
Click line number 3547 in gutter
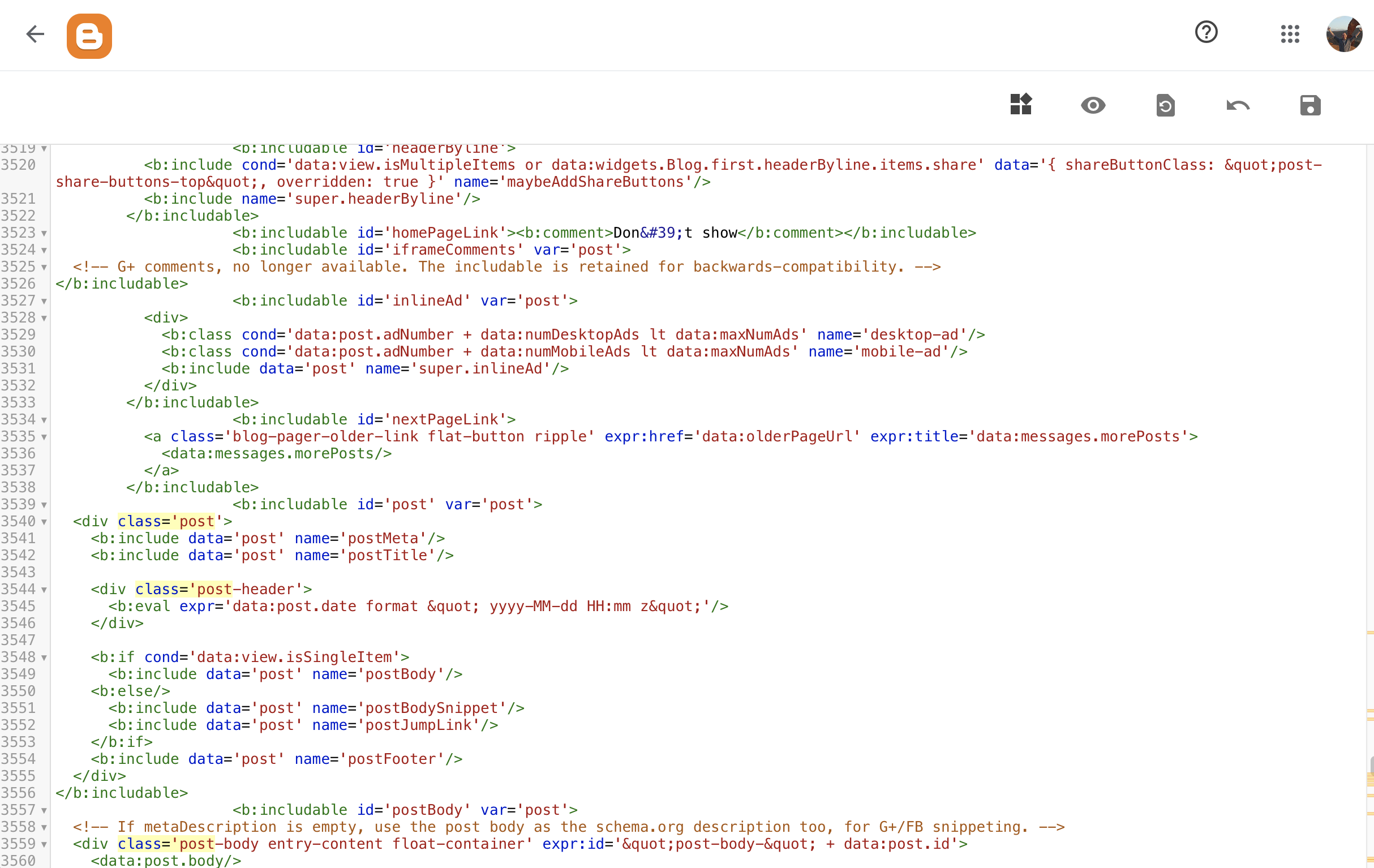(18, 641)
